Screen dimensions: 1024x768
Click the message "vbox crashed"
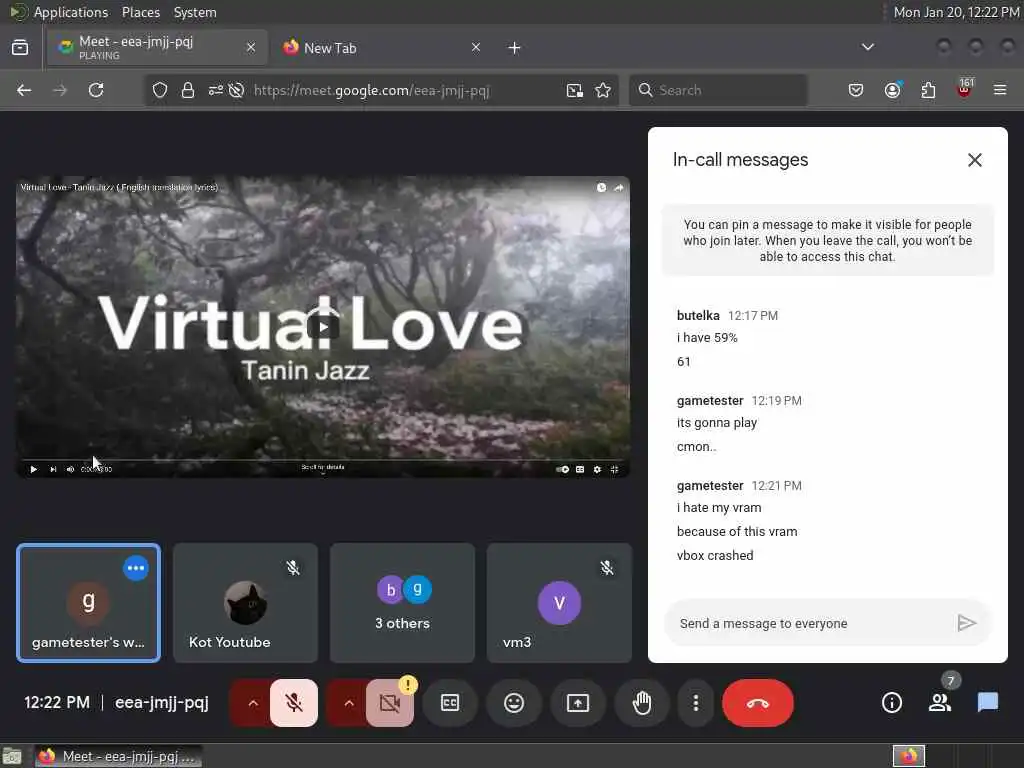coord(715,555)
